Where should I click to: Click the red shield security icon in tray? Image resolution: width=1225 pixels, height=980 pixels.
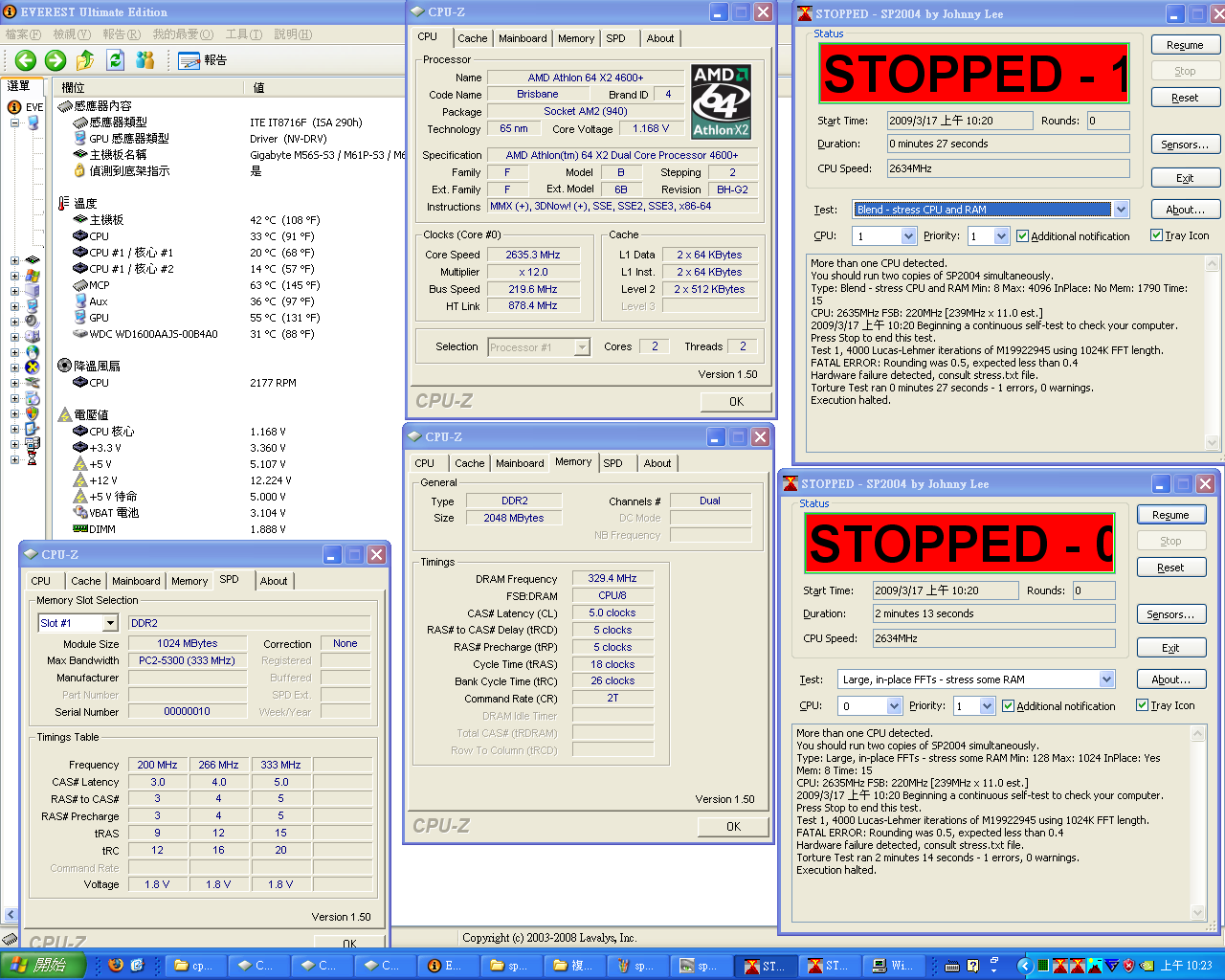click(x=1129, y=966)
